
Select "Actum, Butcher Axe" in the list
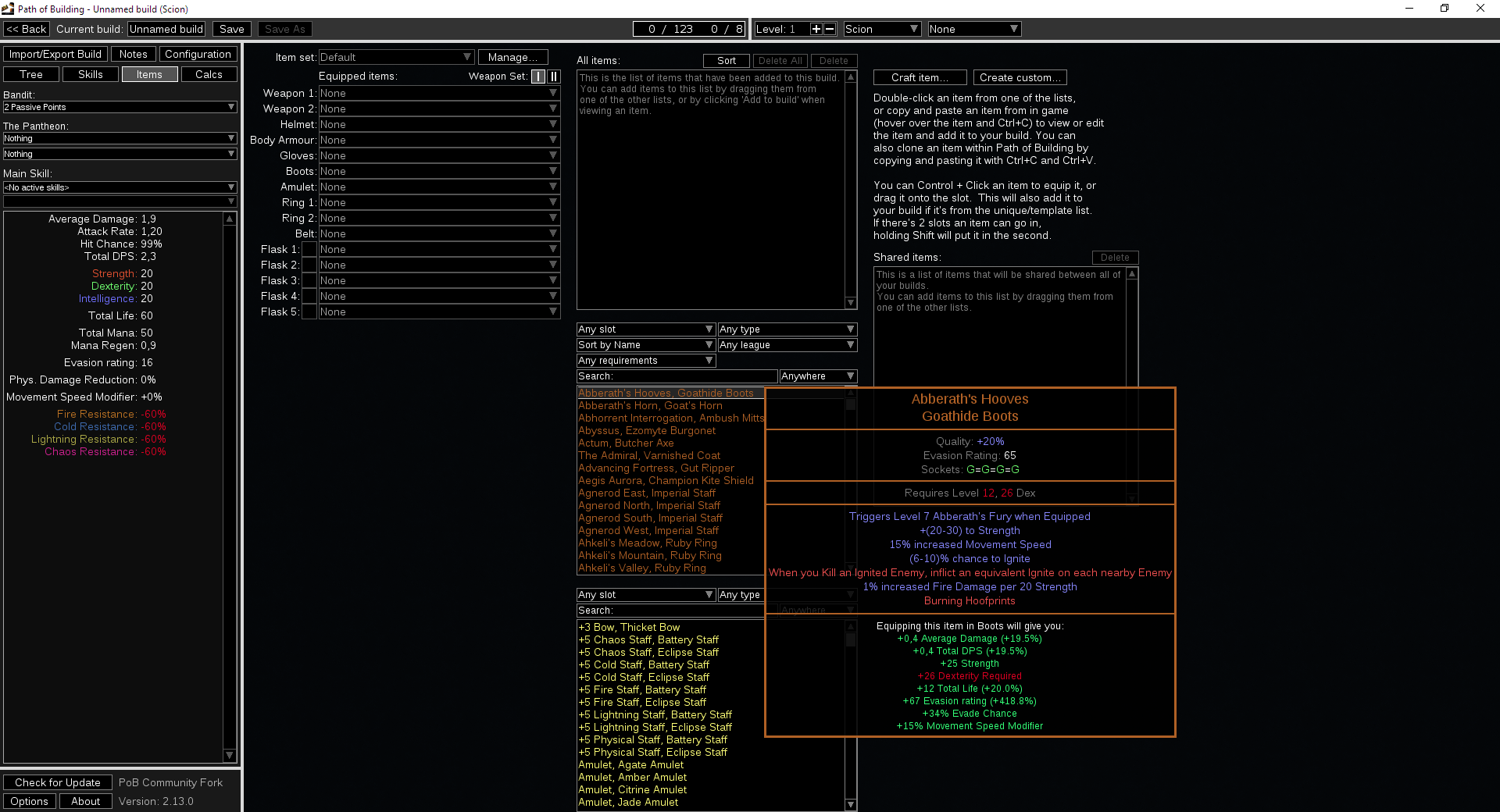click(x=626, y=443)
